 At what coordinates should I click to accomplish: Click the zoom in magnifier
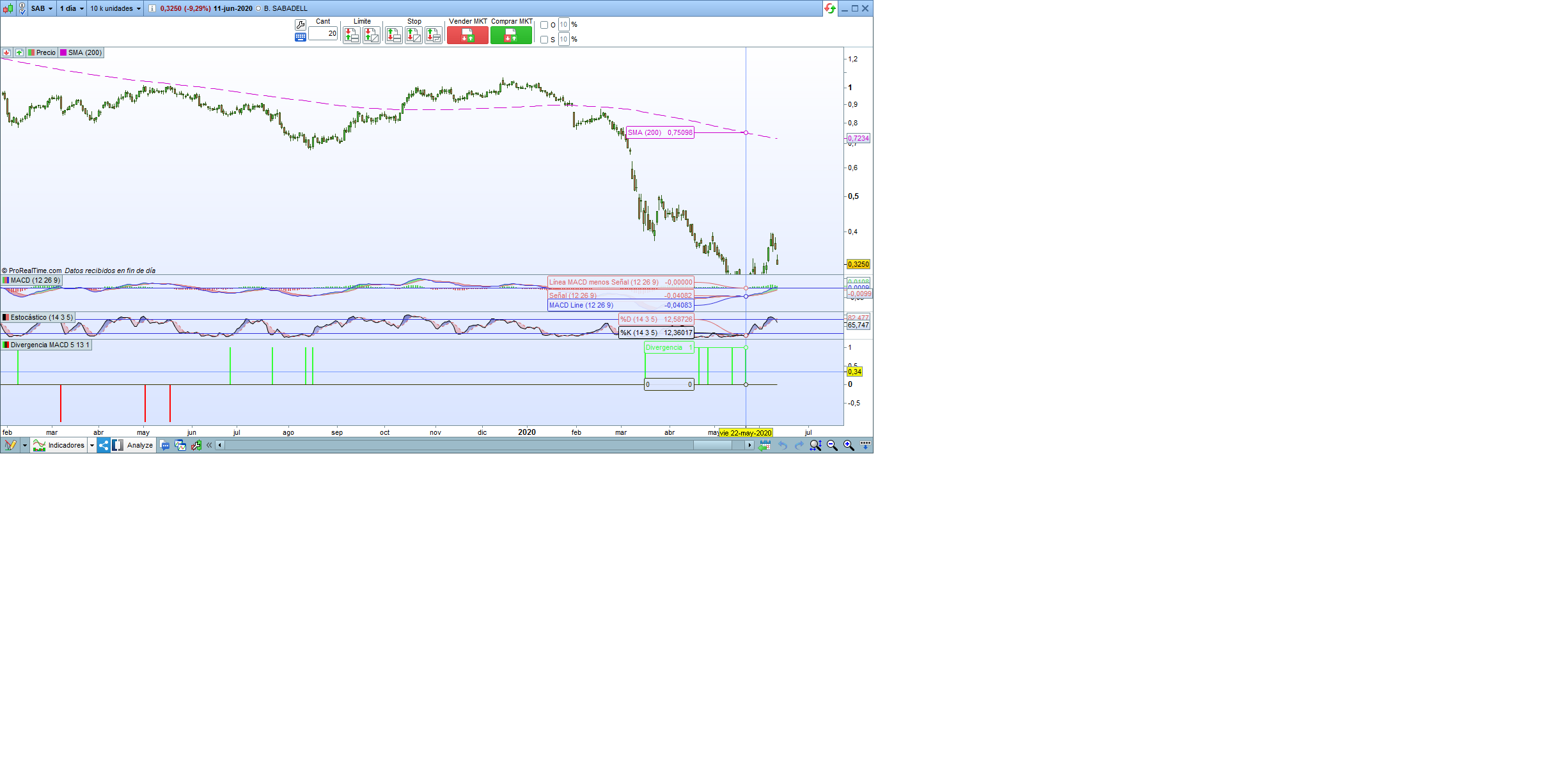(x=849, y=445)
